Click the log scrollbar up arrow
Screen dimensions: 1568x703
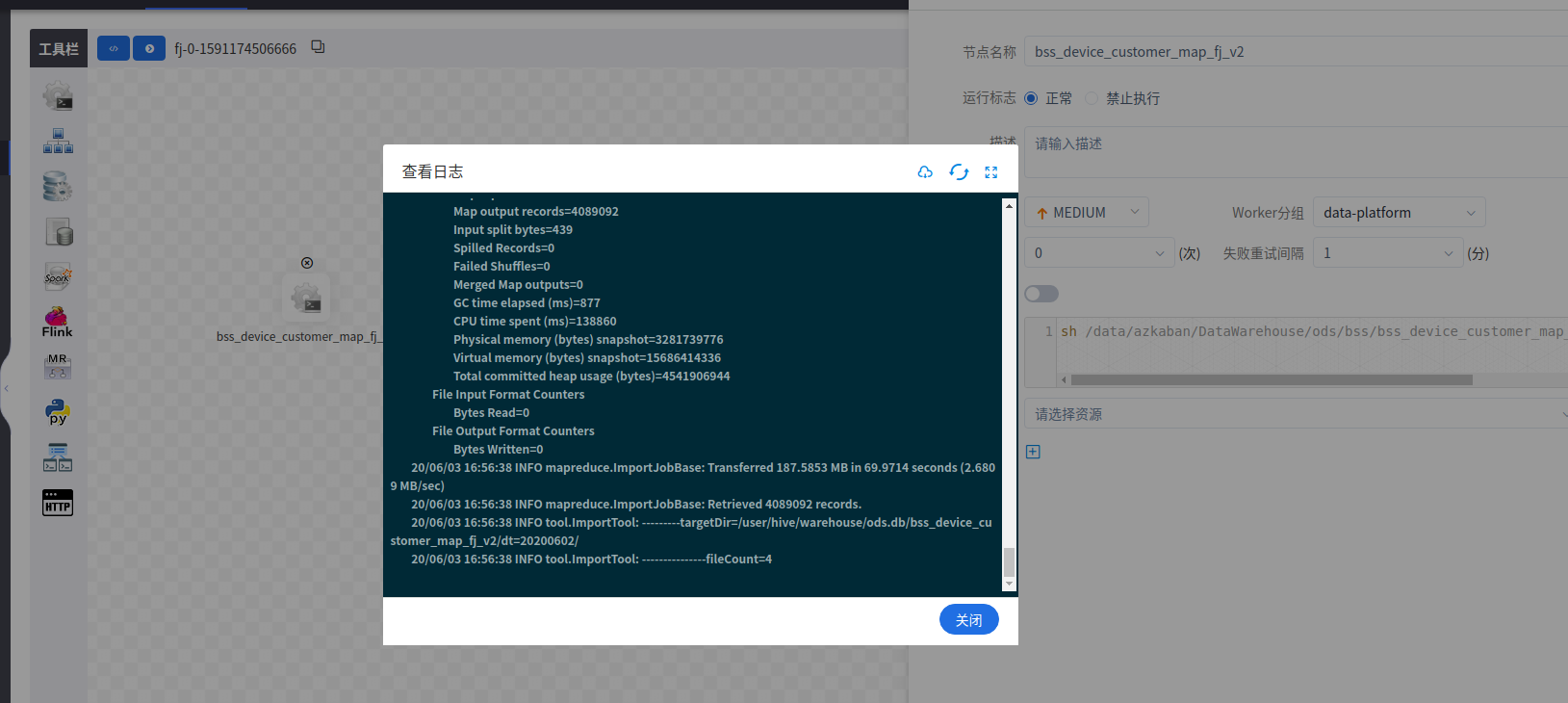(x=1009, y=205)
